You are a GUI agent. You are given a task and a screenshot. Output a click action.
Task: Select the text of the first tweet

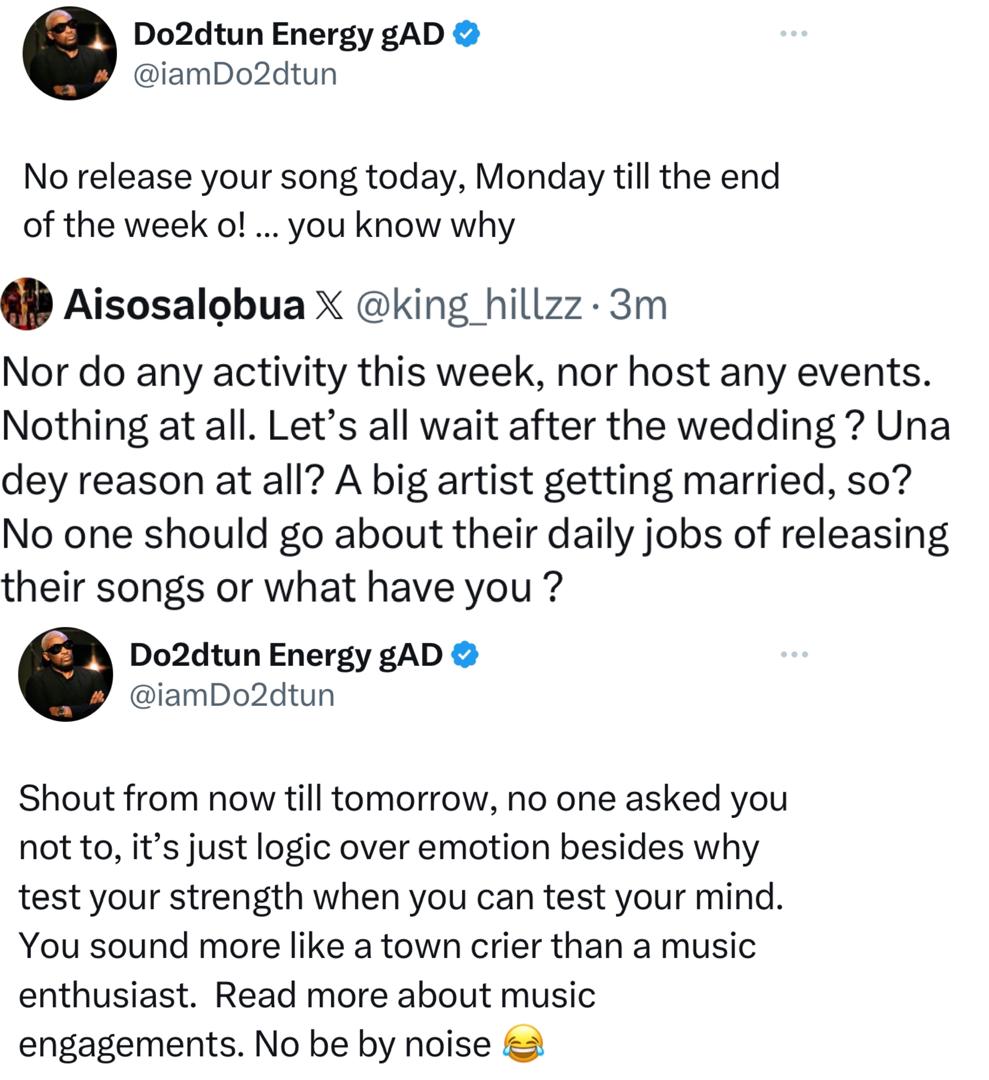(400, 200)
